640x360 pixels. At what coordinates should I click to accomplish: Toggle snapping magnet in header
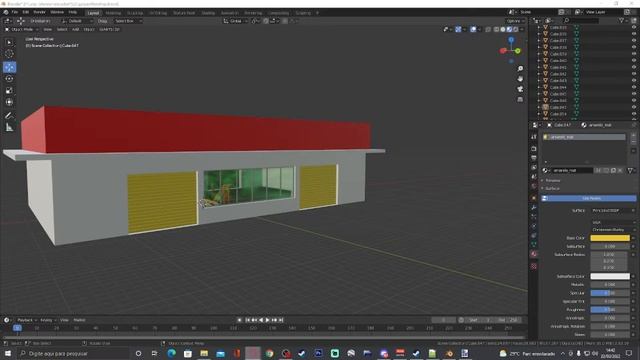coord(266,21)
